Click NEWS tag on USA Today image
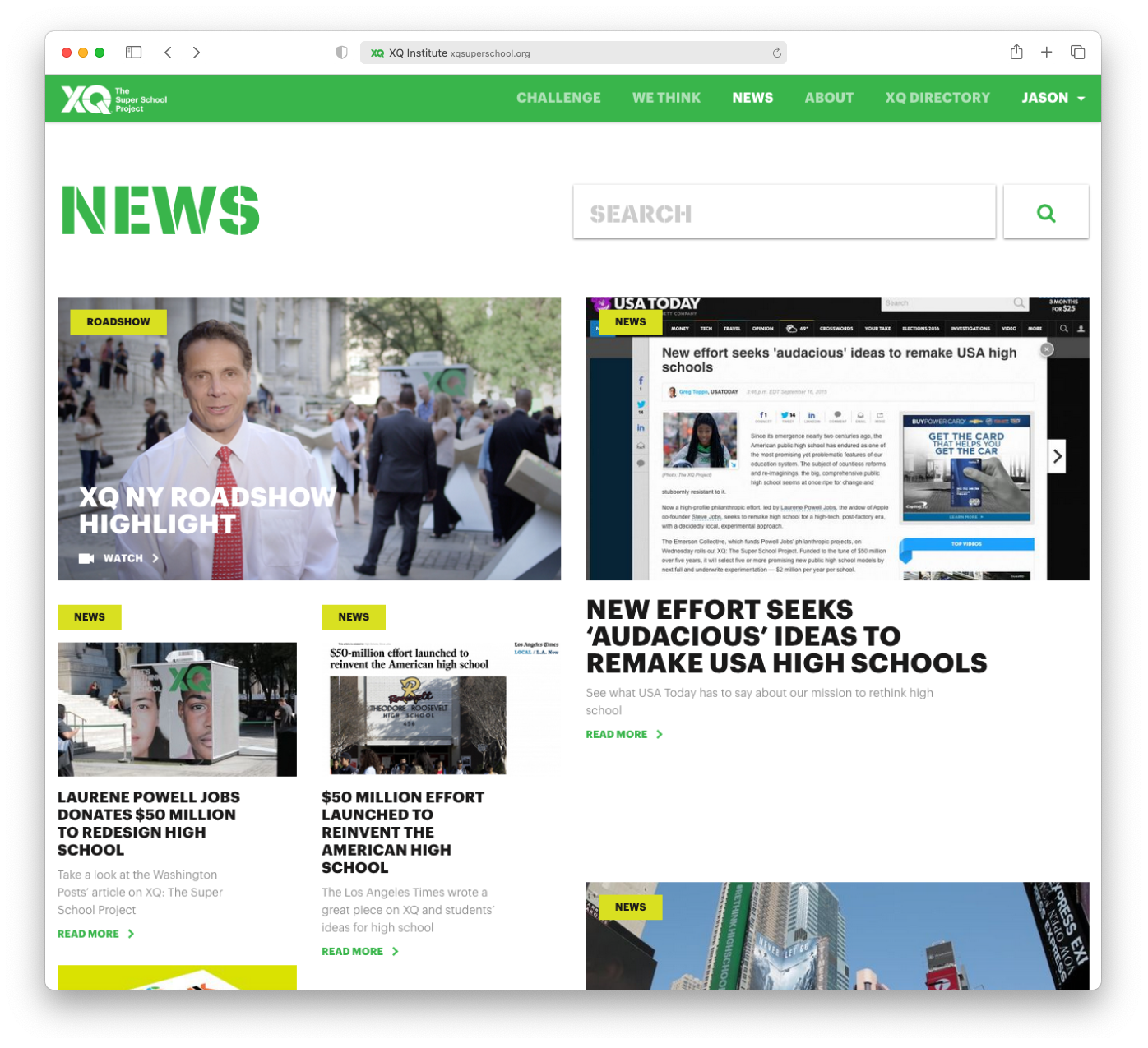This screenshot has height=1048, width=1148. point(631,322)
